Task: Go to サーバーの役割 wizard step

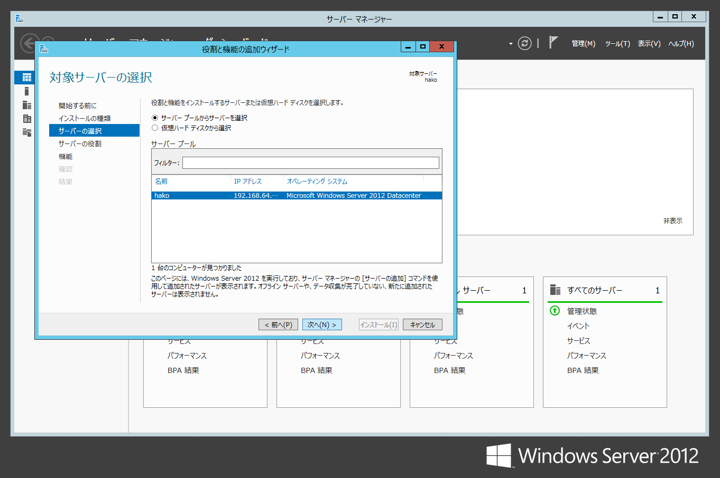Action: tap(79, 144)
